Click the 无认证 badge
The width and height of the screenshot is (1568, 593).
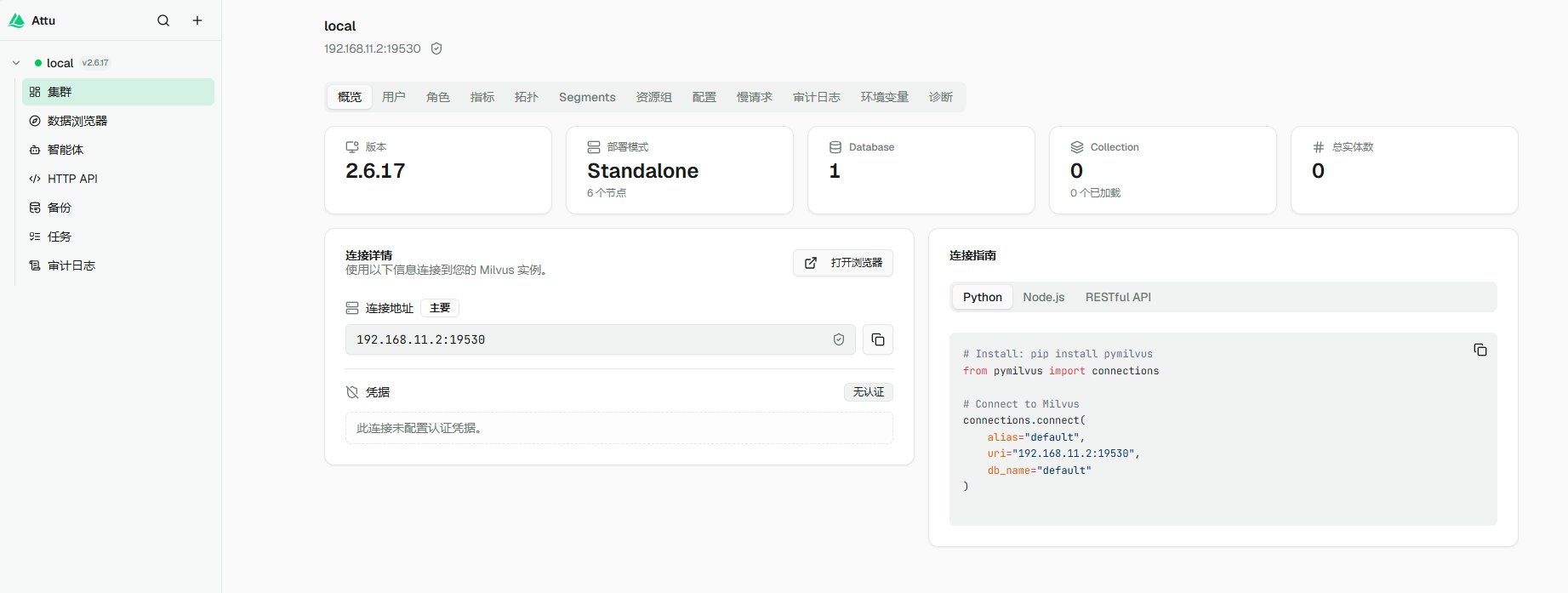point(869,392)
